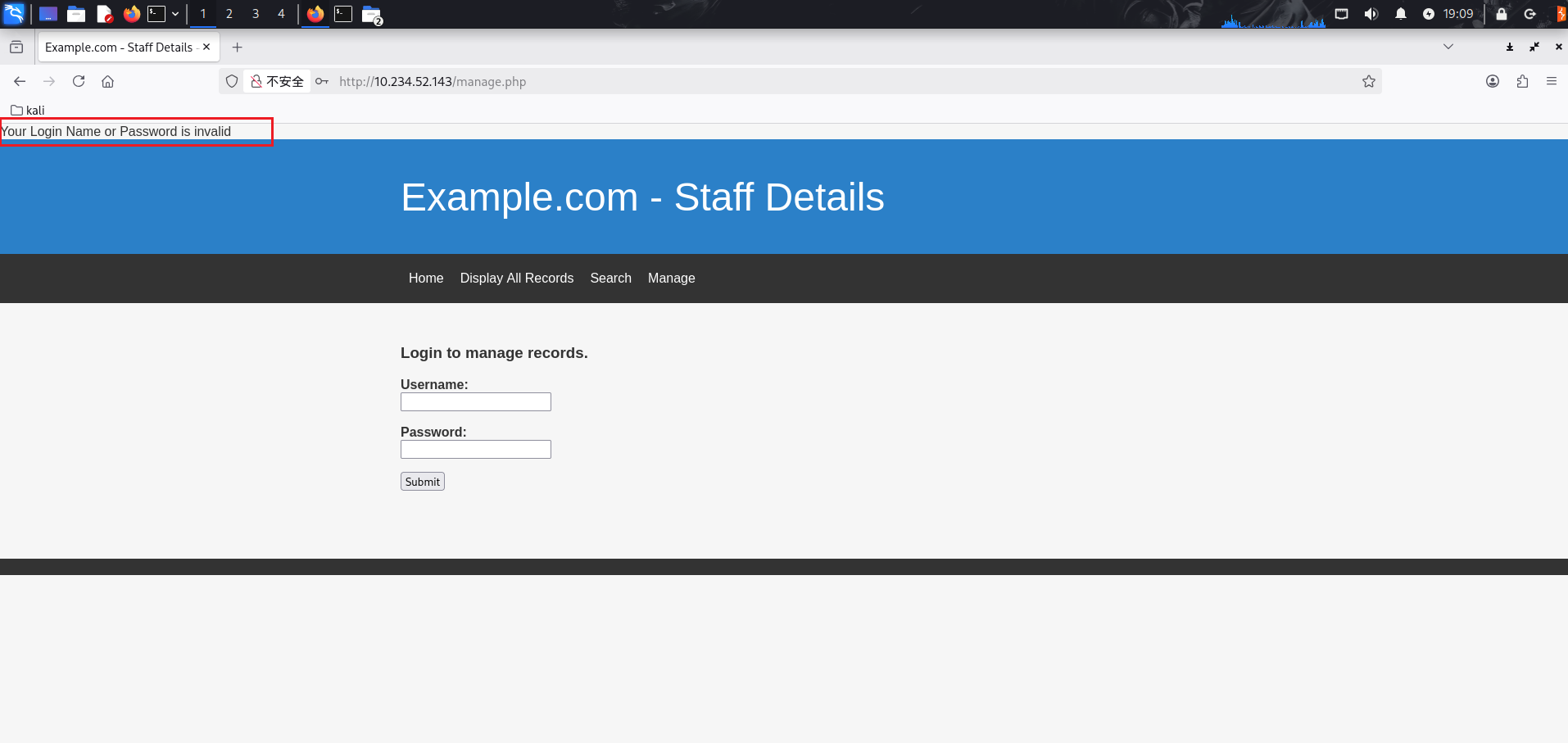1568x743 pixels.
Task: Open new tab with plus button
Action: [x=237, y=48]
